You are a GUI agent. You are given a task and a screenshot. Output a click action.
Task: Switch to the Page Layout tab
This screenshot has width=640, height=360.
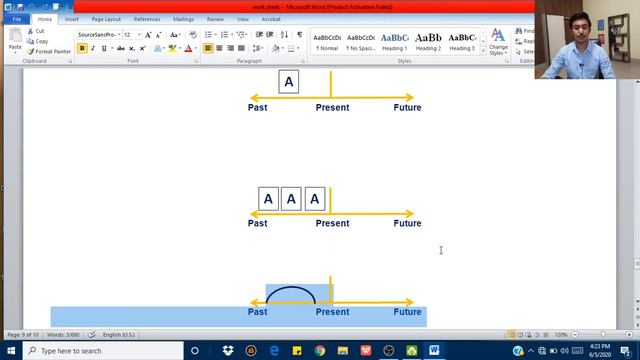click(x=106, y=19)
